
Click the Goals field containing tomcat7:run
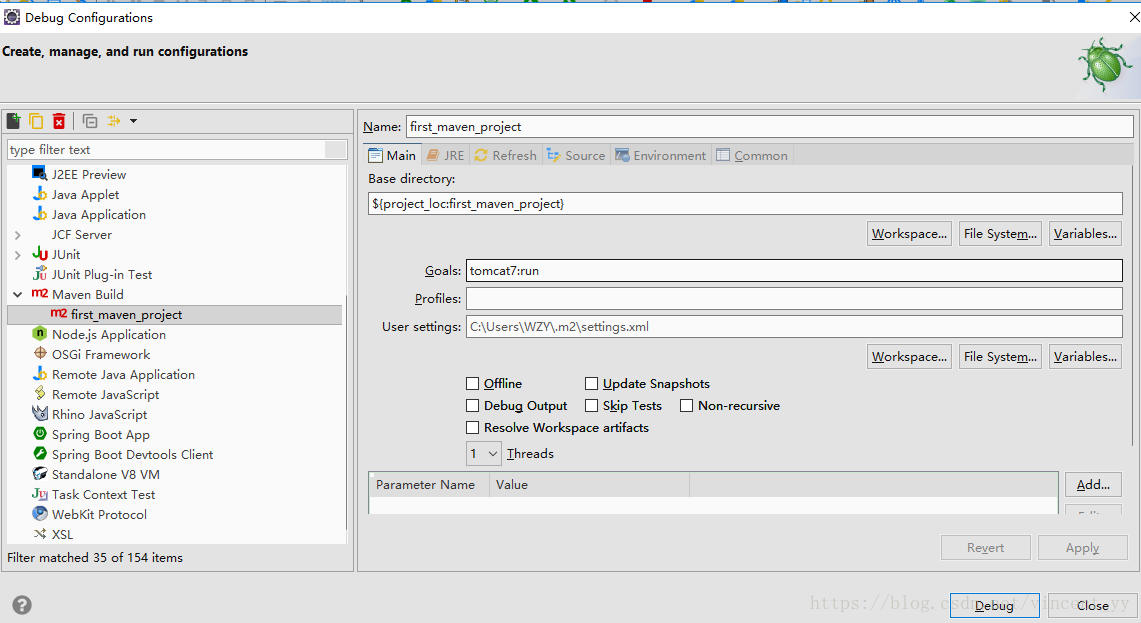point(795,271)
